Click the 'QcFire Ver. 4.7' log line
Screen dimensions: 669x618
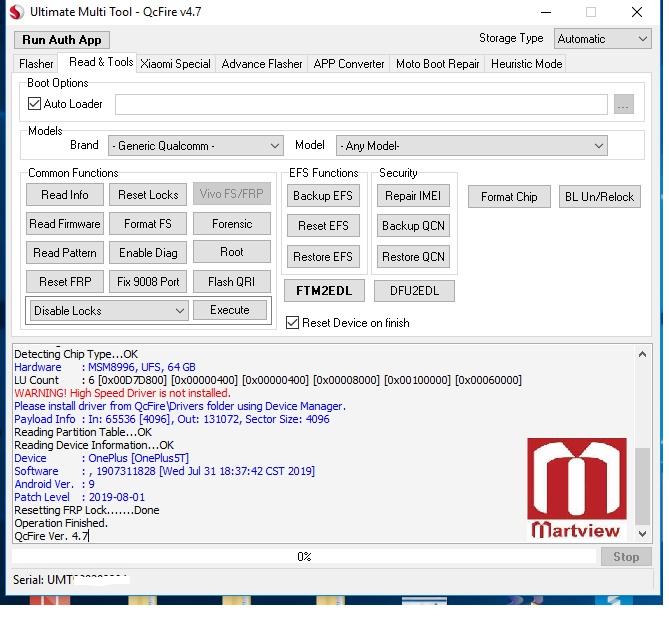pos(51,536)
